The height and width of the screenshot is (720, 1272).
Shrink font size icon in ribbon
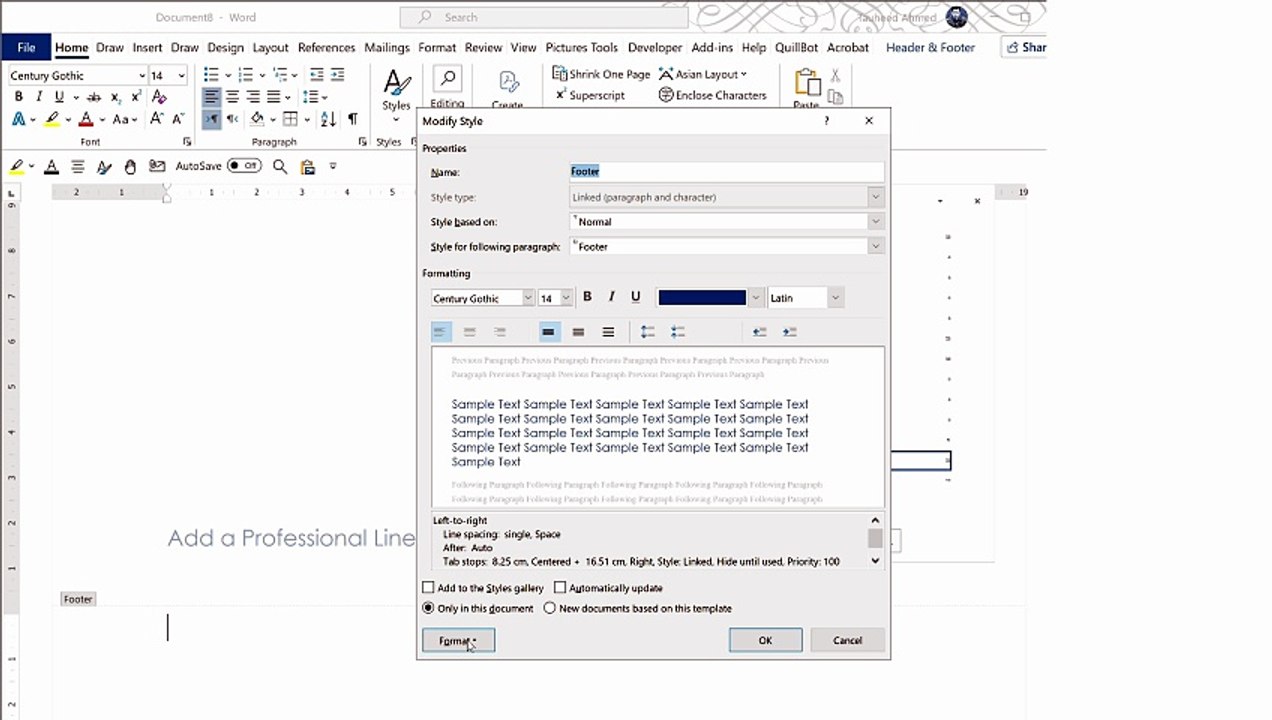click(178, 119)
